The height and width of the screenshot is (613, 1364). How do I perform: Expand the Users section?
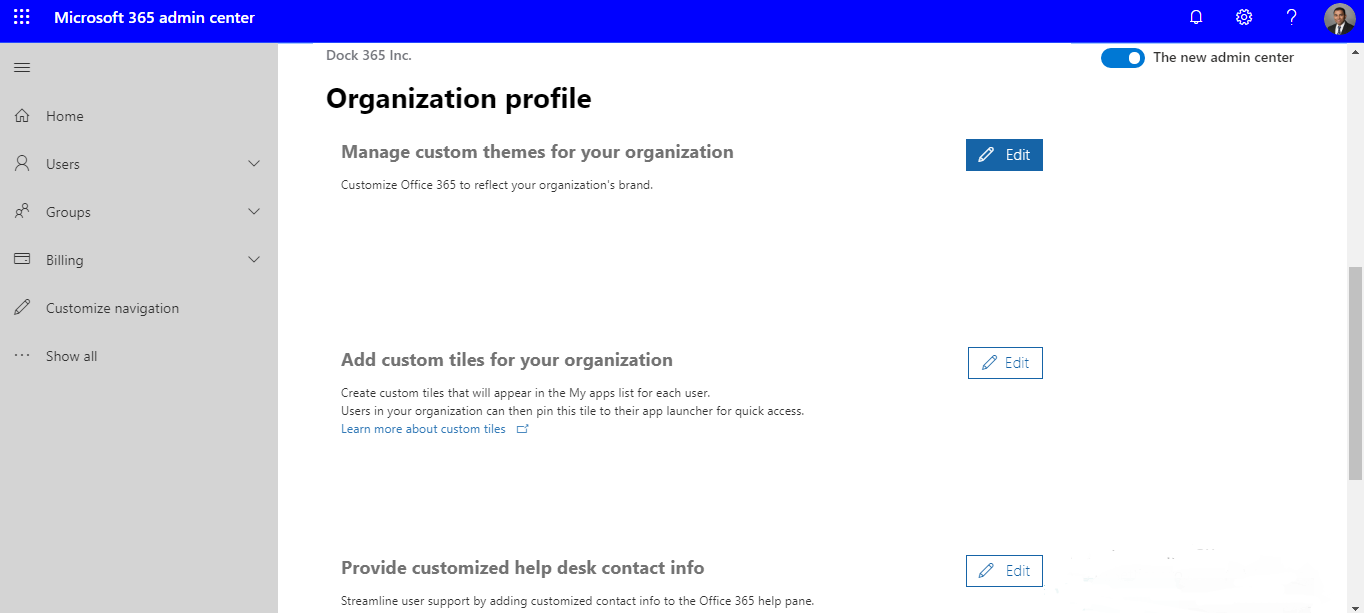click(x=253, y=163)
